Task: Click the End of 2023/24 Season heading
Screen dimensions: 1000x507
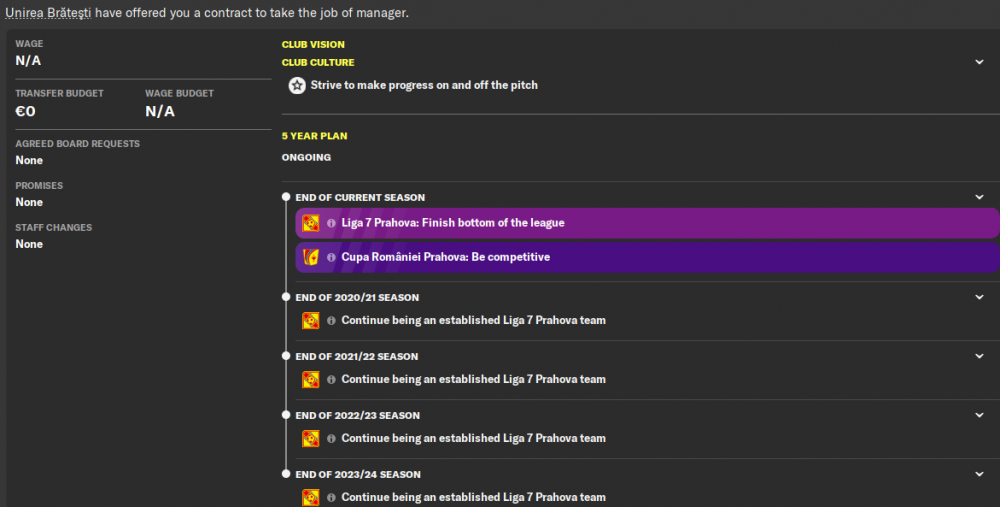Action: pos(358,474)
